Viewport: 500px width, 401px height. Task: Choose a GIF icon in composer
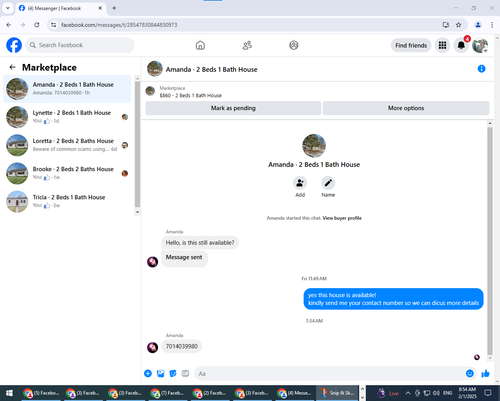coord(185,373)
